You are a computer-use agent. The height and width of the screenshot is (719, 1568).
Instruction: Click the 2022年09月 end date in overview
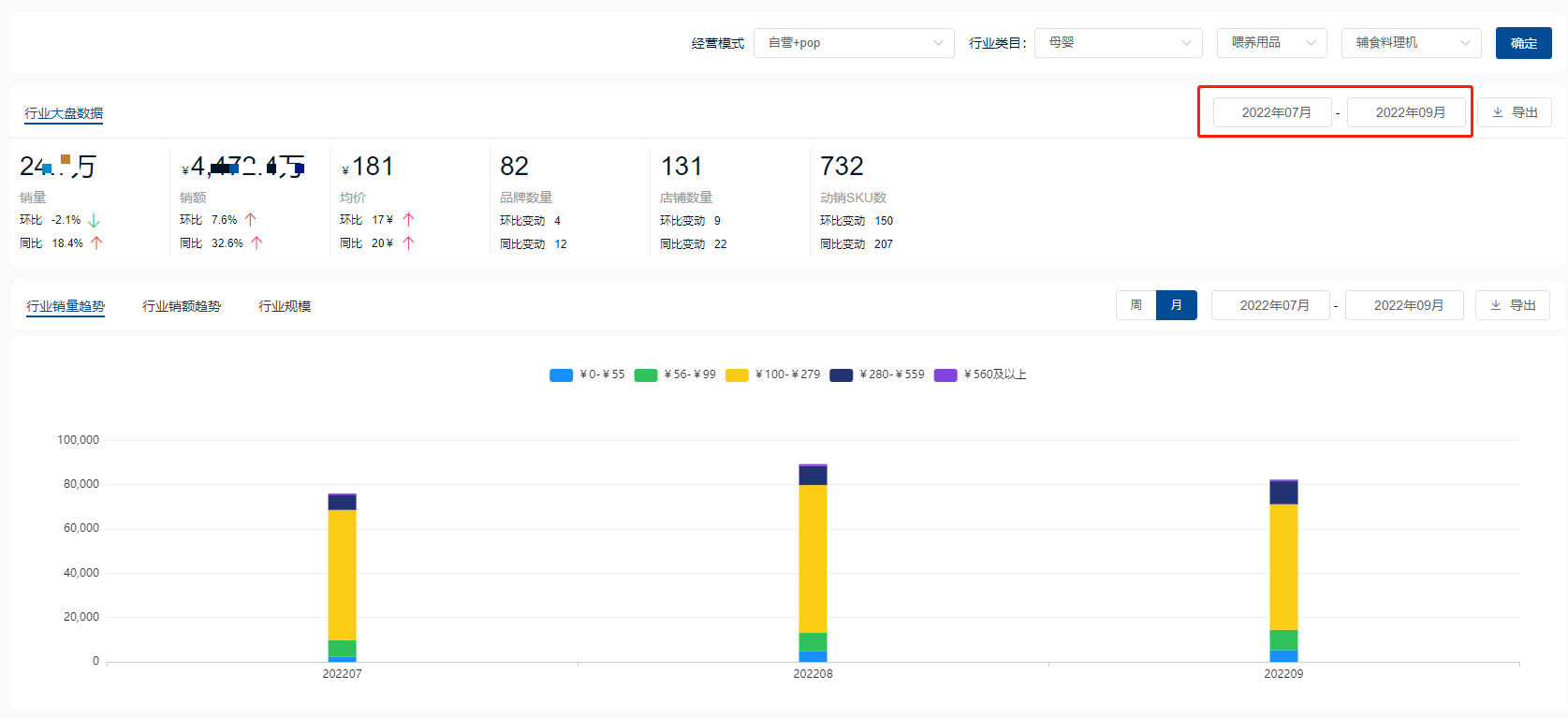tap(1406, 112)
